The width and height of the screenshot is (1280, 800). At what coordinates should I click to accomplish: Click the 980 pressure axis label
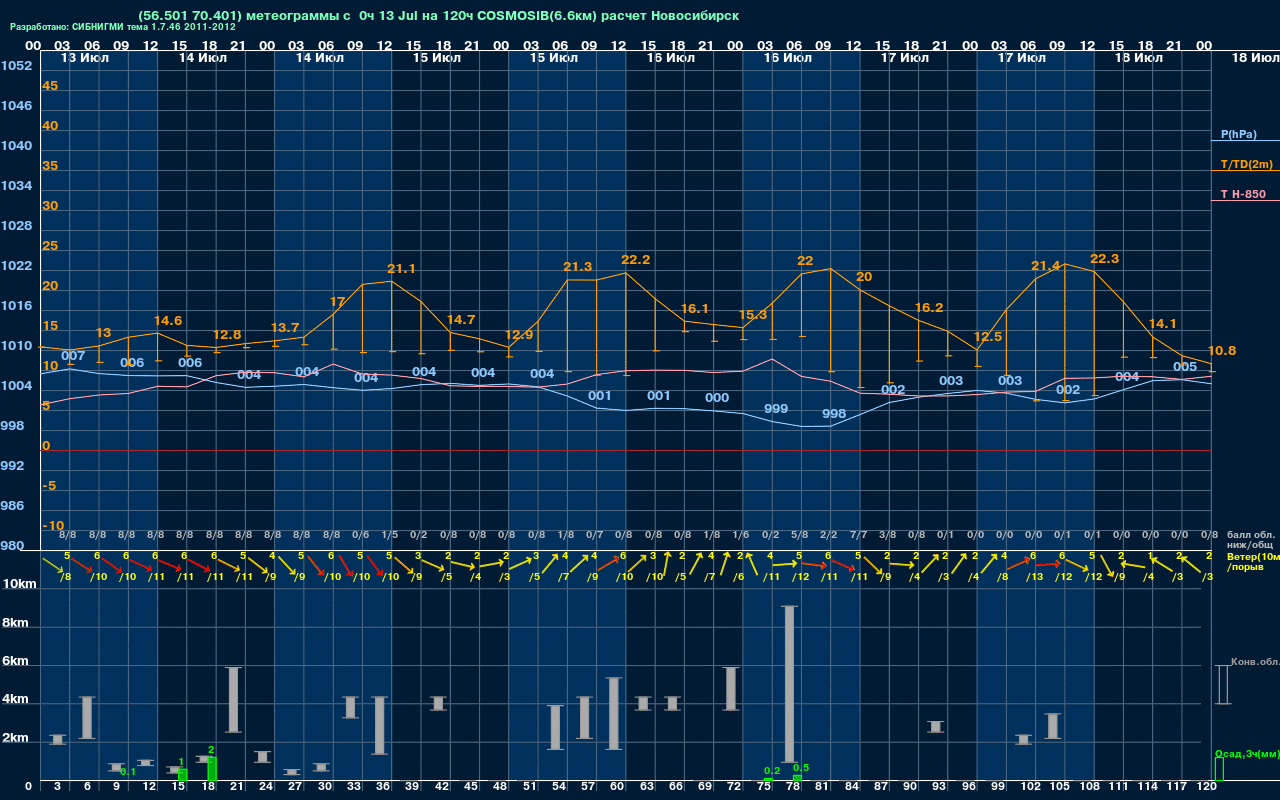coord(13,546)
